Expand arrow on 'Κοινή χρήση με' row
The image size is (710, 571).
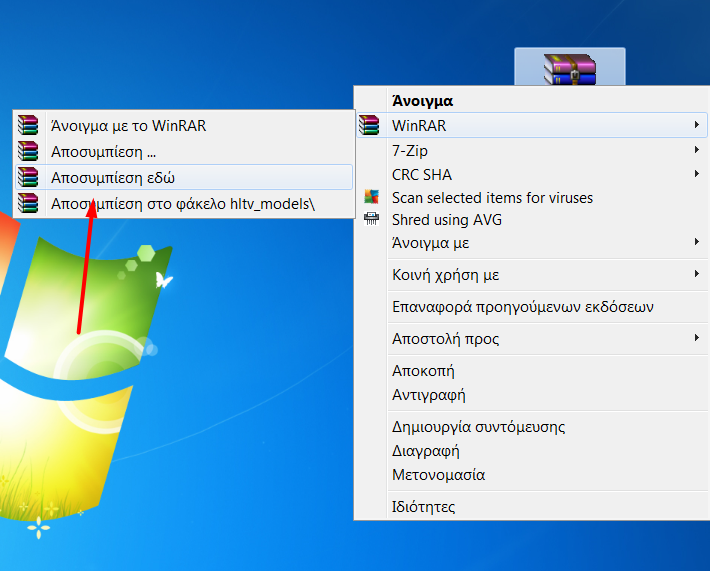click(x=696, y=274)
